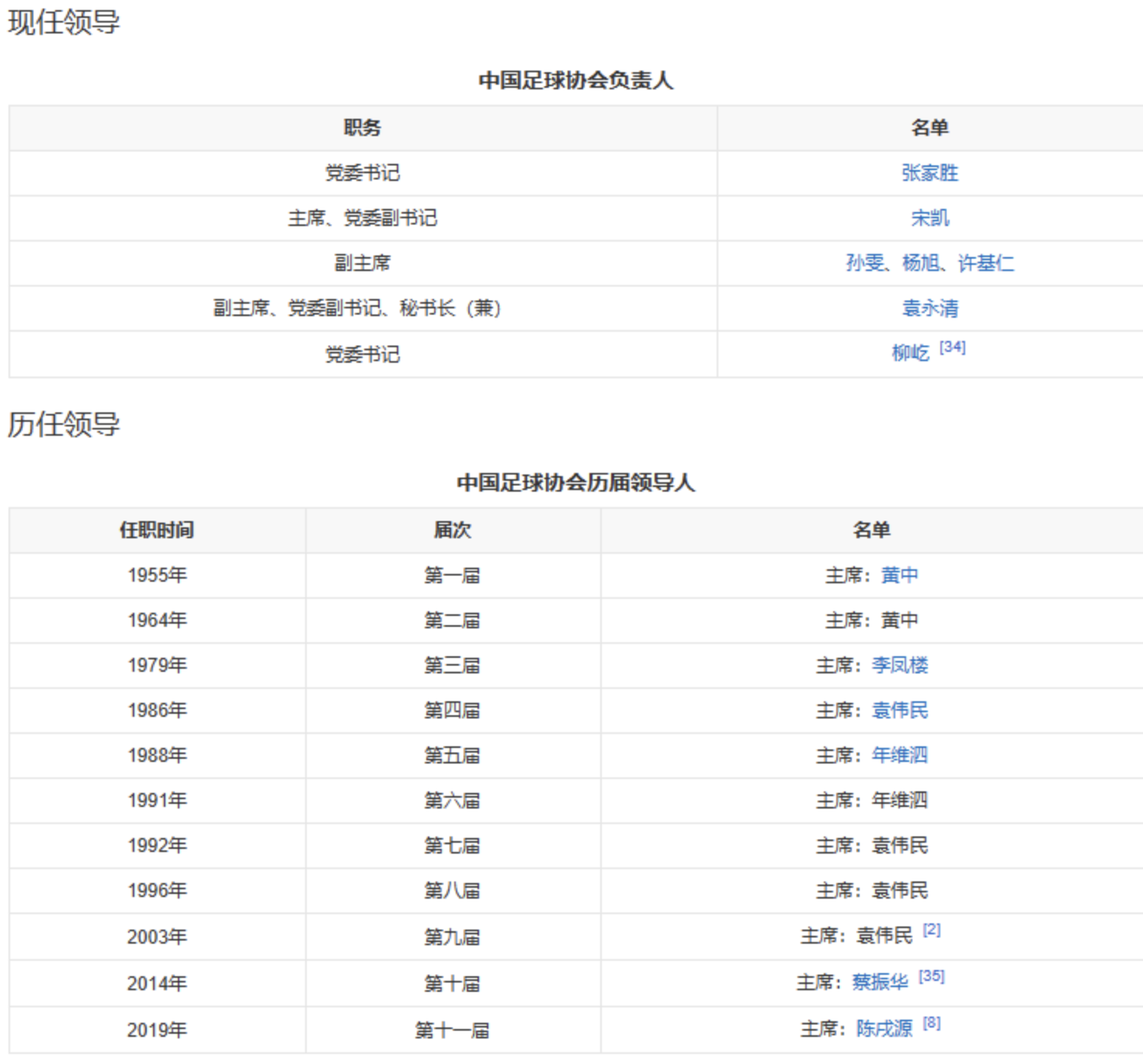Select the 党委书记 cell beside 柳屹

coord(363,354)
